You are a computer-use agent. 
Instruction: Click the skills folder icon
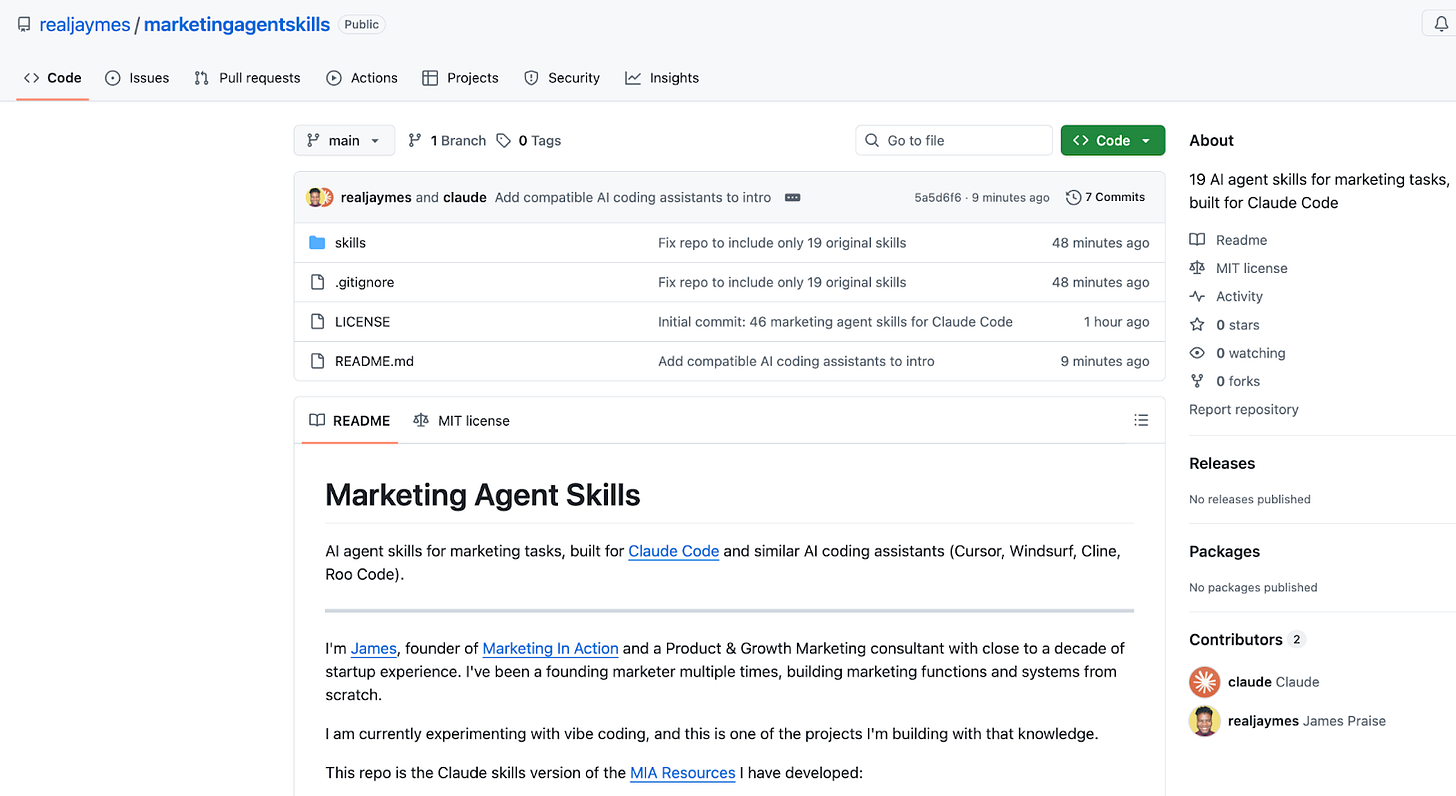pyautogui.click(x=317, y=243)
